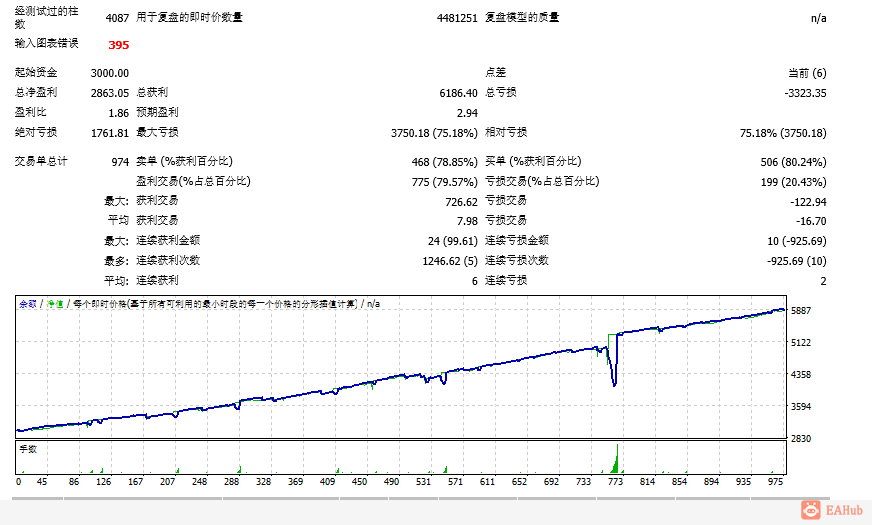This screenshot has width=872, height=525.
Task: Click the 4481251 ticks modelled value
Action: [457, 18]
